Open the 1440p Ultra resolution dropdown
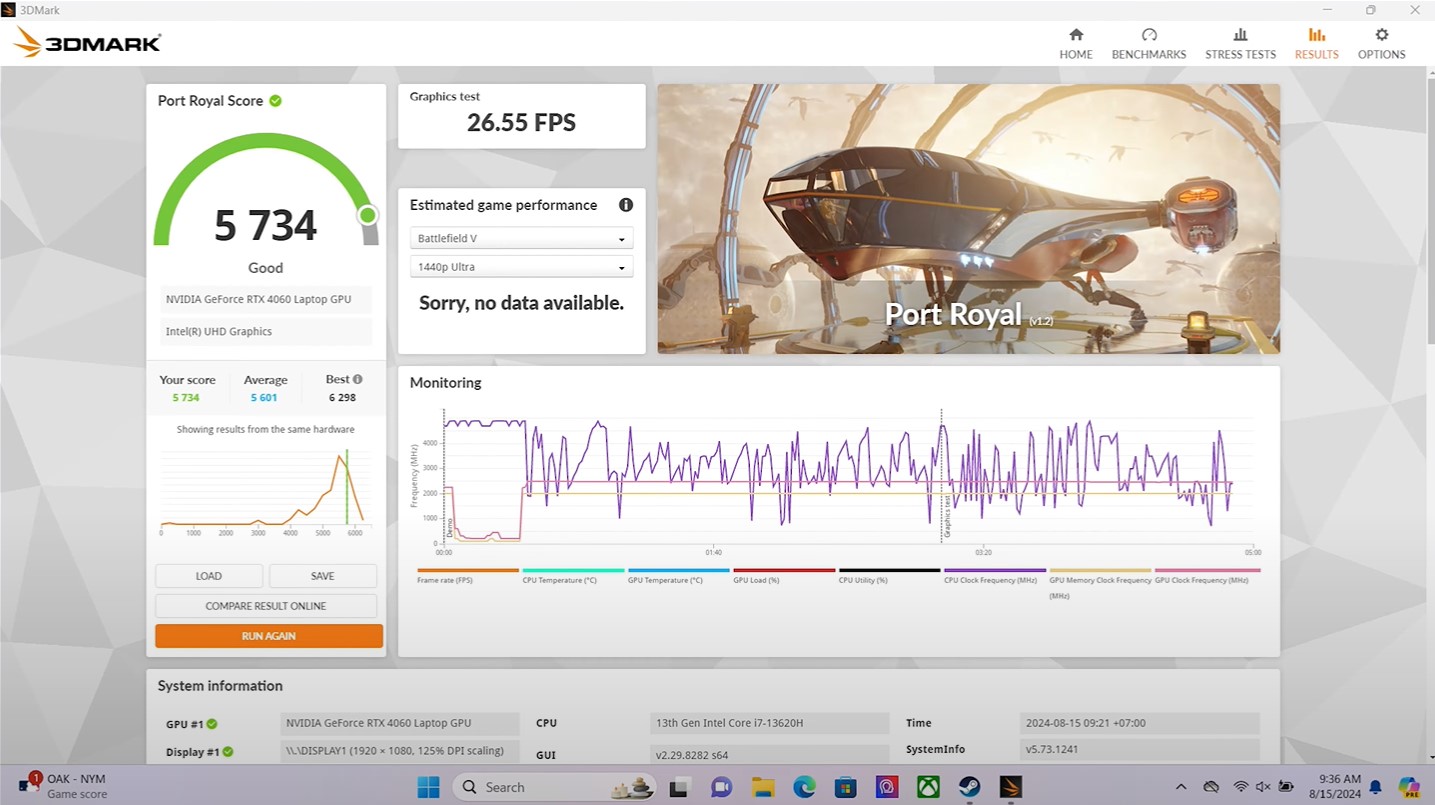The width and height of the screenshot is (1435, 805). 521,267
